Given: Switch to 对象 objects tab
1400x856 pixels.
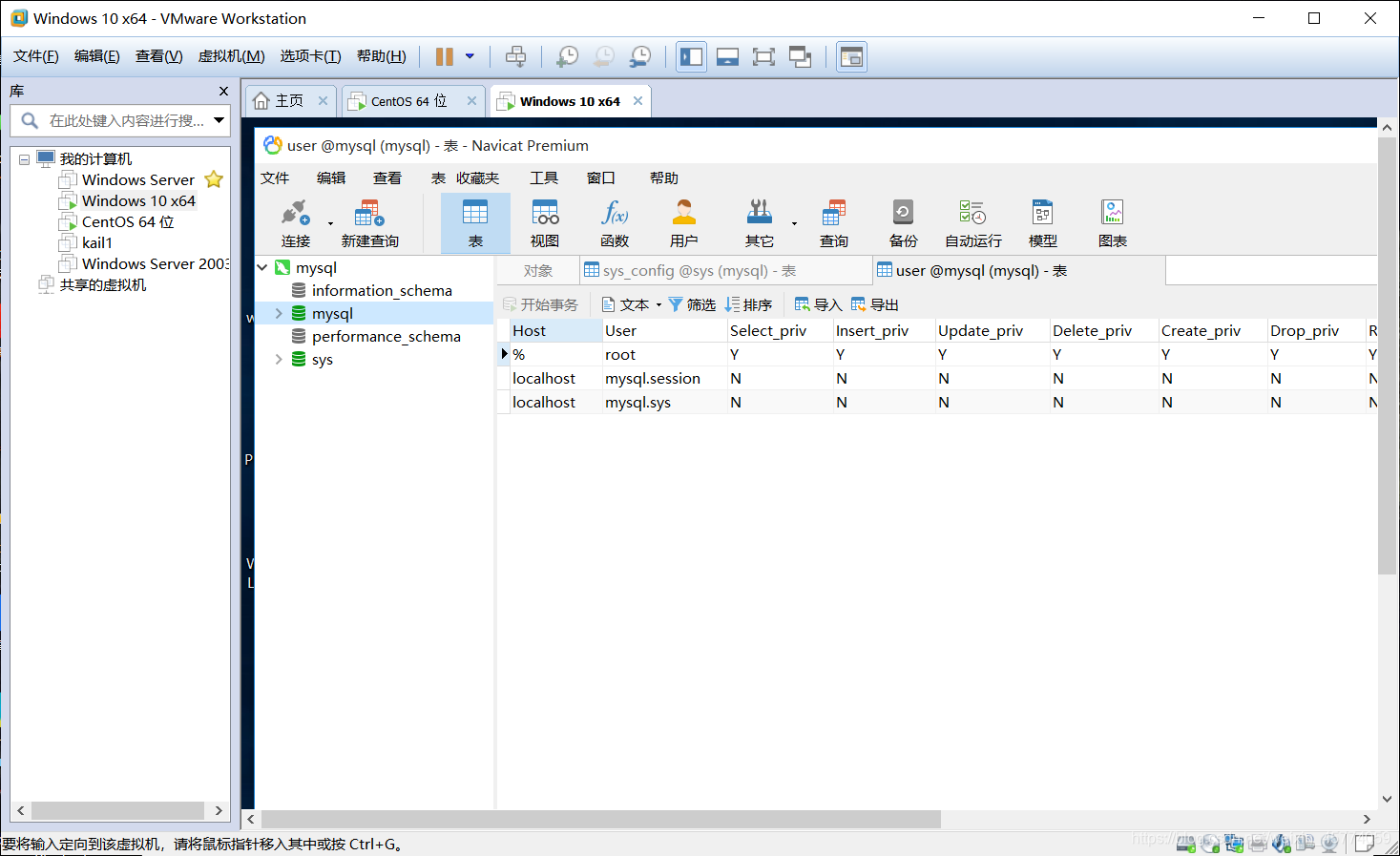Looking at the screenshot, I should (x=538, y=270).
